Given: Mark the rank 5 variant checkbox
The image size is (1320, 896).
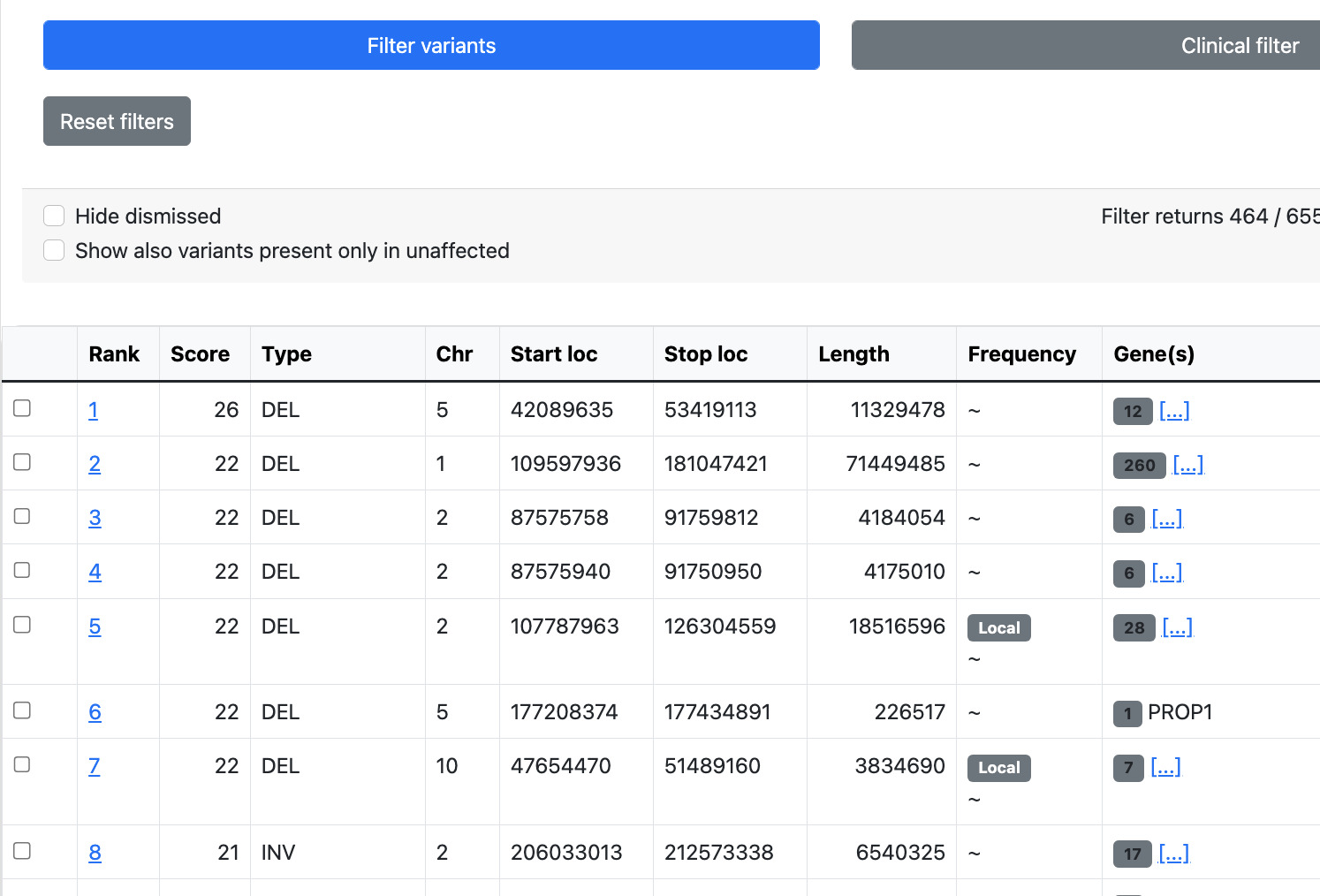Looking at the screenshot, I should point(22,624).
